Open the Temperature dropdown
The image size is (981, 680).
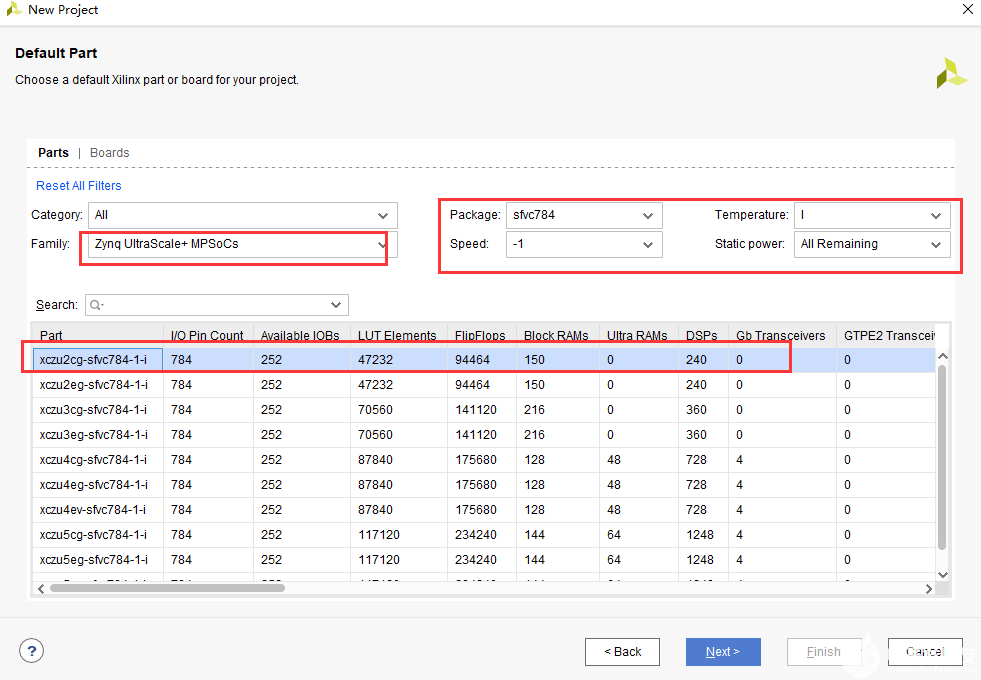pyautogui.click(x=871, y=215)
